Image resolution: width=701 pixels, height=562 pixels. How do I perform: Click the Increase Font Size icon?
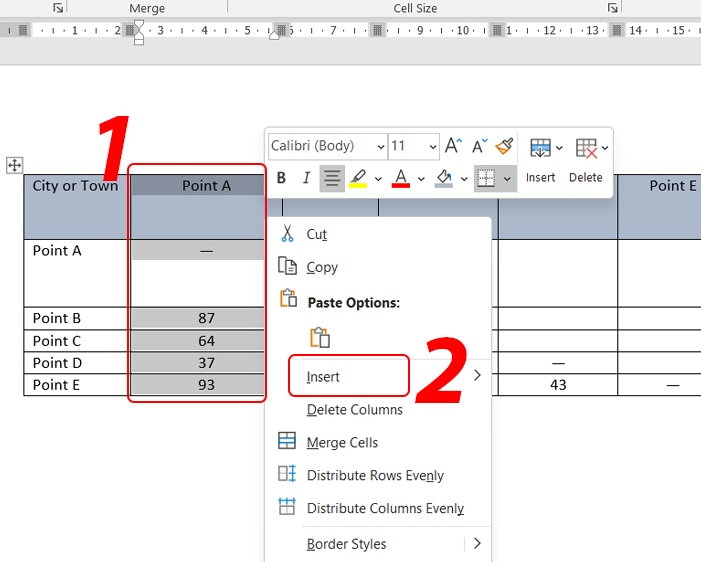[x=453, y=146]
